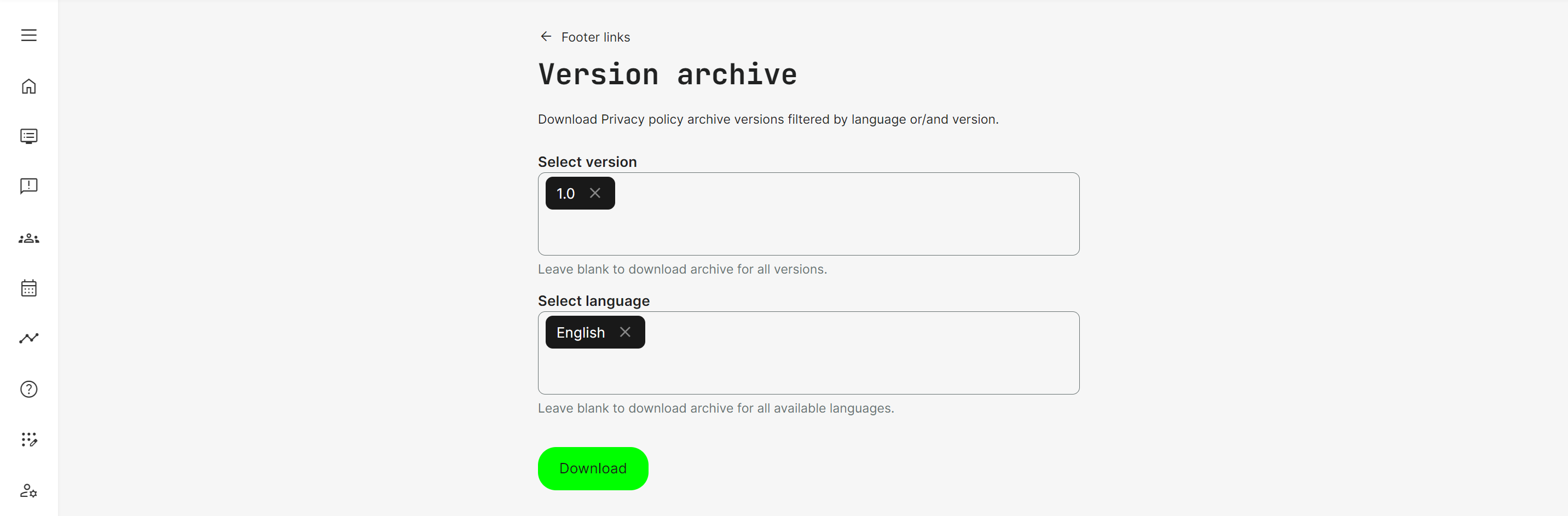Screen dimensions: 1568x516
Task: Remove the 1.0 version chip
Action: coord(595,193)
